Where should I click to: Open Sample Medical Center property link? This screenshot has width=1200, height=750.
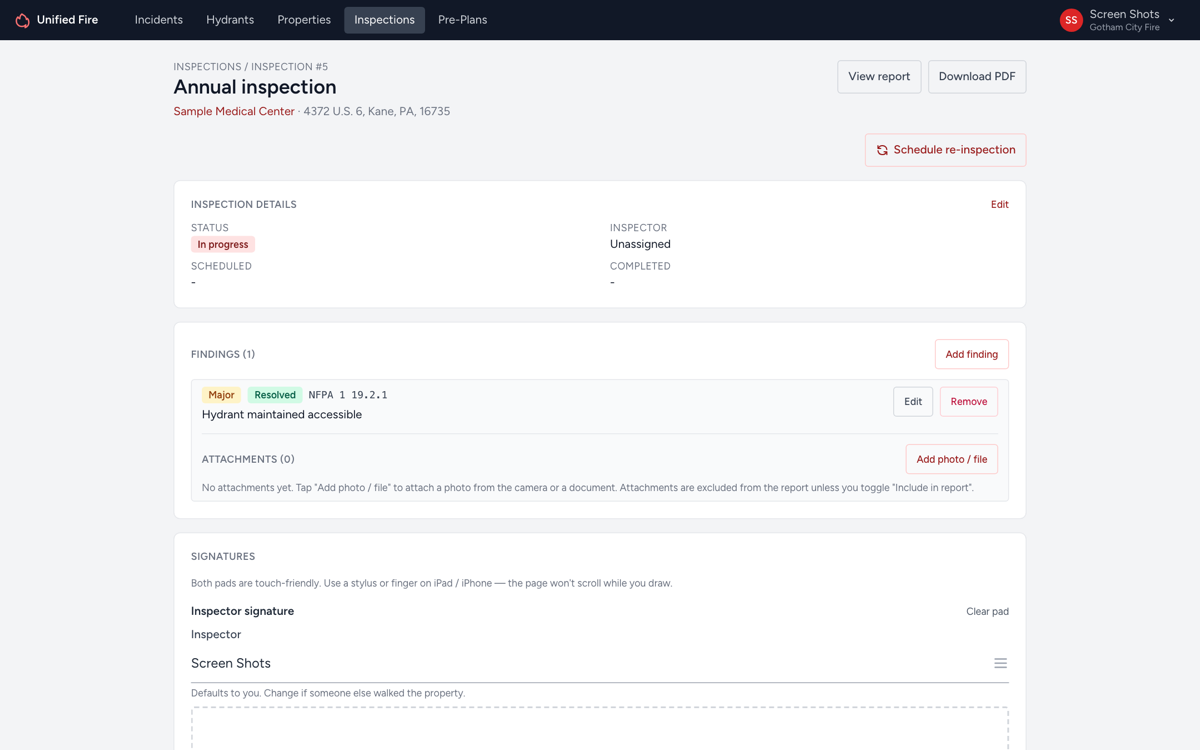234,111
